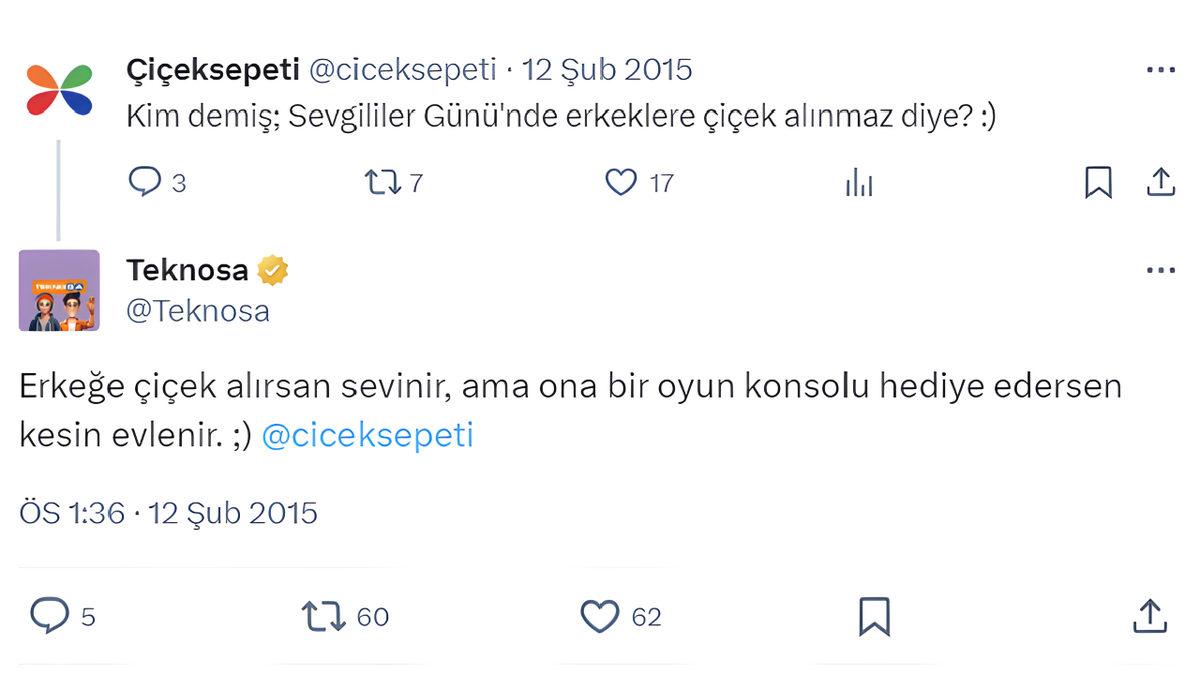The image size is (1200, 675).
Task: Open the 12 Şub 2015 timestamp
Action: click(x=607, y=69)
